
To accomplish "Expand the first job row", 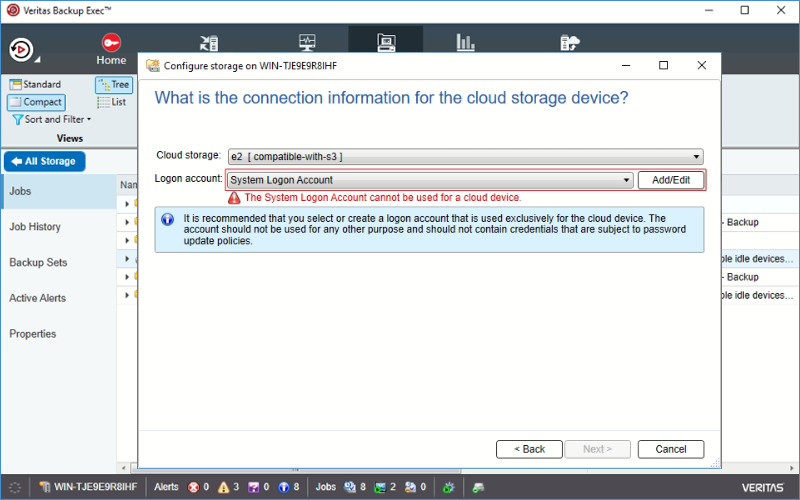I will pyautogui.click(x=127, y=204).
